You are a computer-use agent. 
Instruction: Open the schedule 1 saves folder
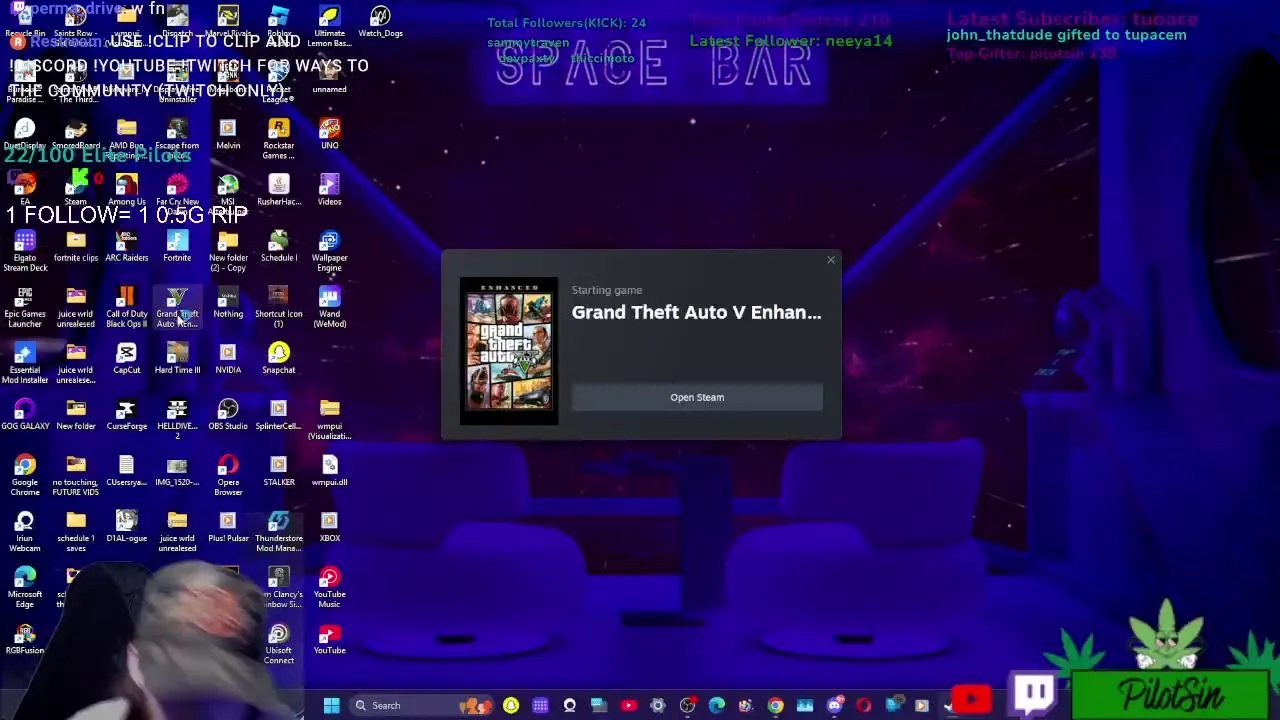[76, 530]
